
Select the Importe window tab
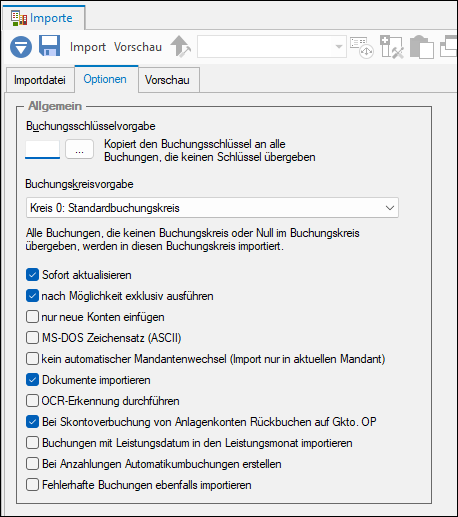pos(43,18)
